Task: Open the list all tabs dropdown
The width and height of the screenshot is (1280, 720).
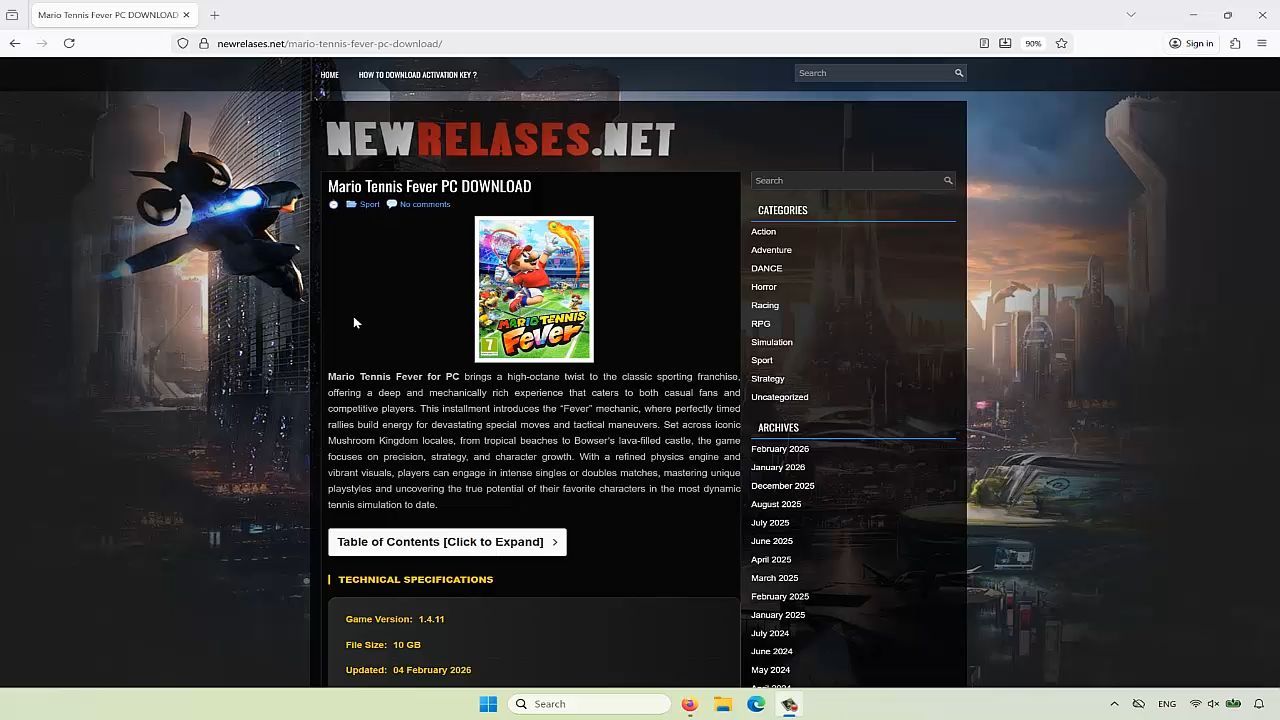Action: click(1131, 15)
